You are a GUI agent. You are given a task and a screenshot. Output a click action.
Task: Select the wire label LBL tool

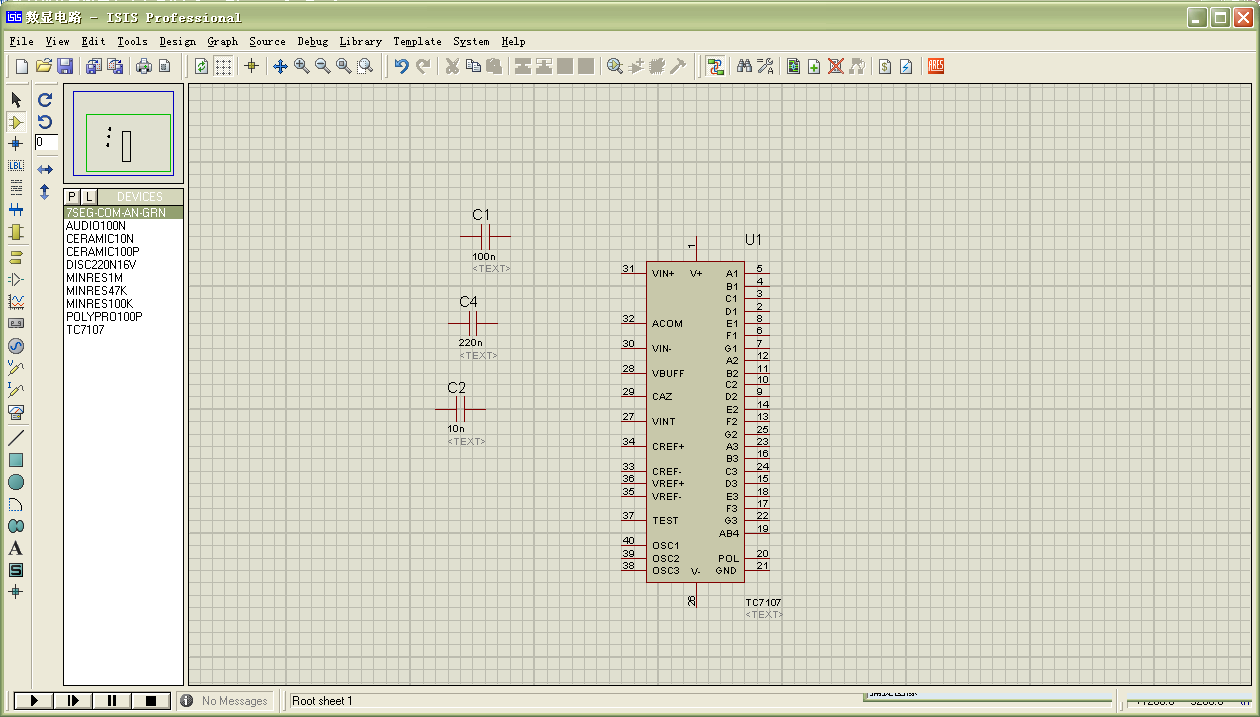tap(16, 166)
